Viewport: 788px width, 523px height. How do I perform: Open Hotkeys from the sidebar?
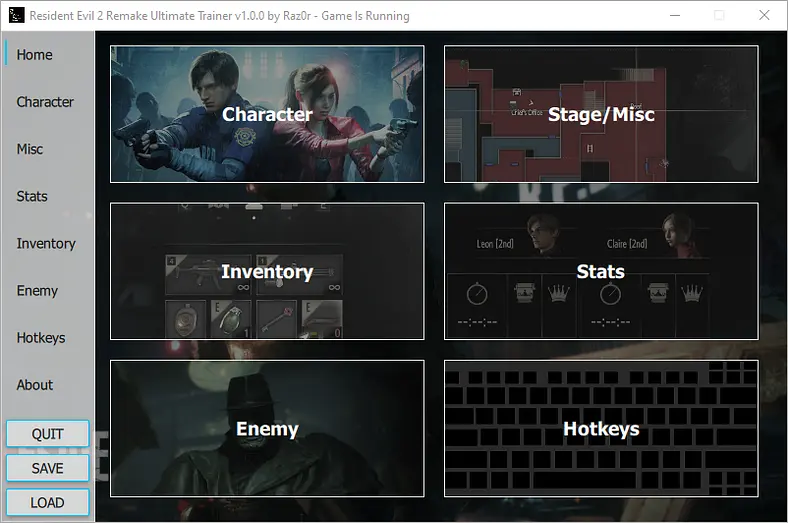(x=41, y=338)
